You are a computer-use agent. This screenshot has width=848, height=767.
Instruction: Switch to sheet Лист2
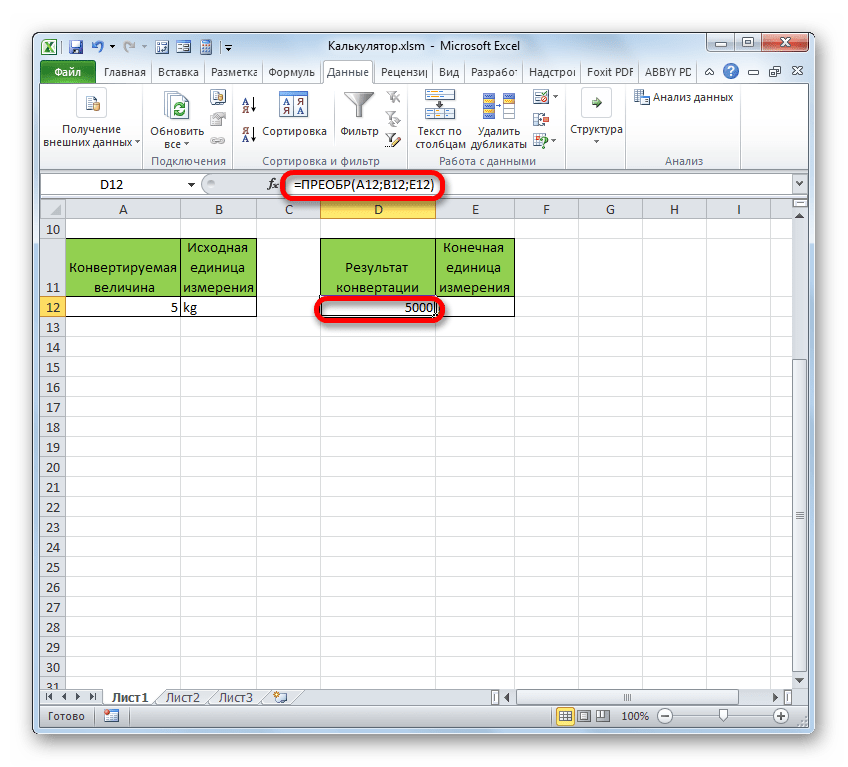[182, 698]
